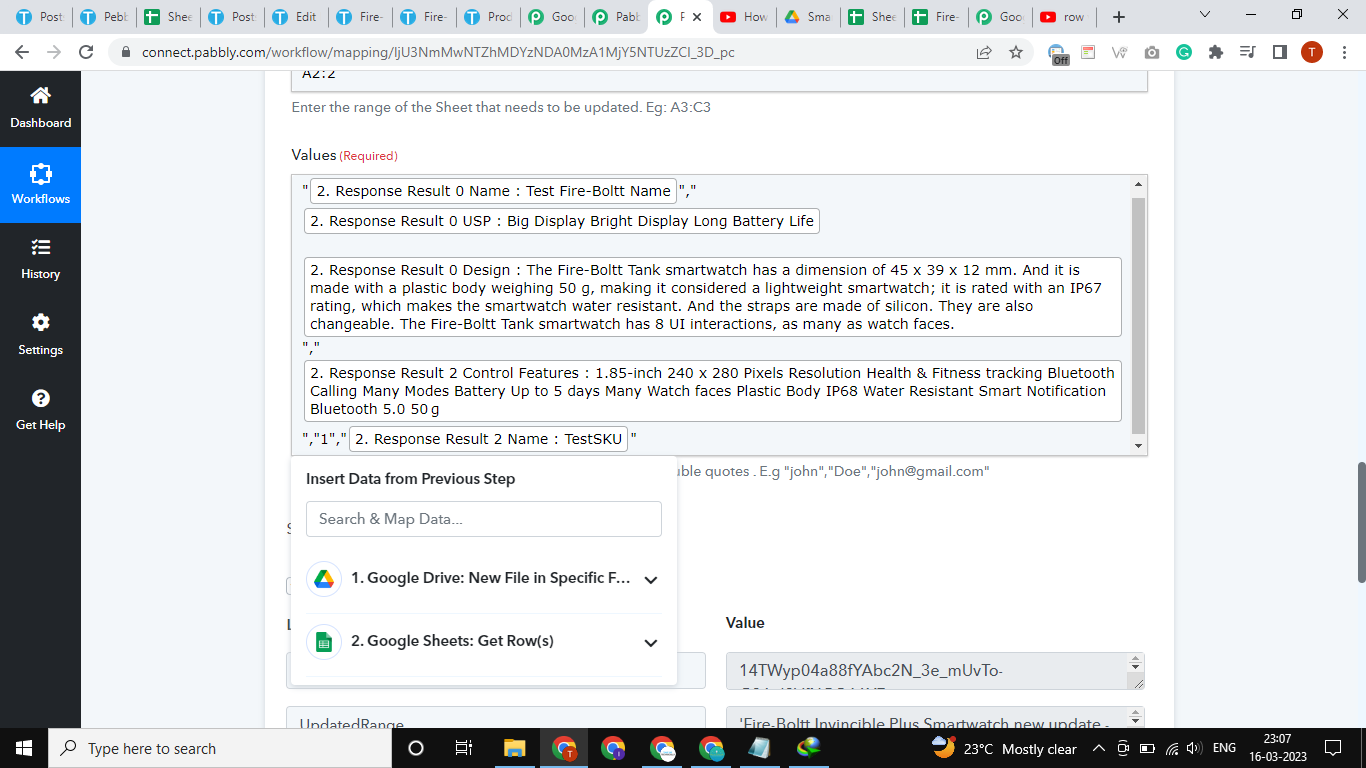
Task: Close the active Pabbly browser tab
Action: (x=697, y=17)
